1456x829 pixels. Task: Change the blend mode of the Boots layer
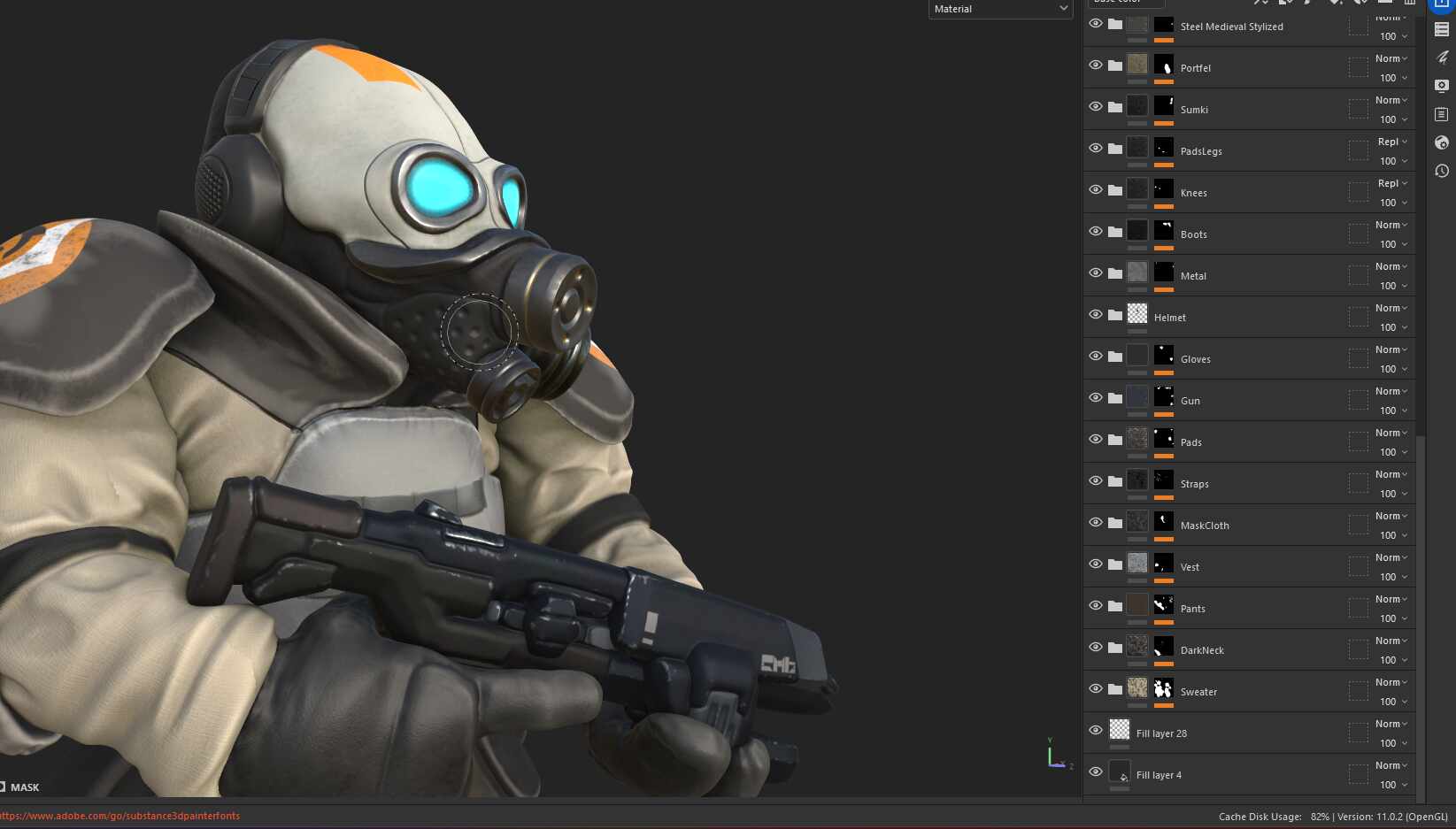point(1390,225)
